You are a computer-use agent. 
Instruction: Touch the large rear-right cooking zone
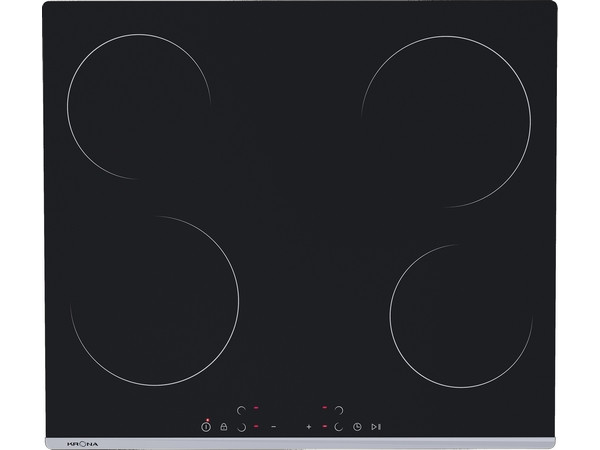pos(446,122)
